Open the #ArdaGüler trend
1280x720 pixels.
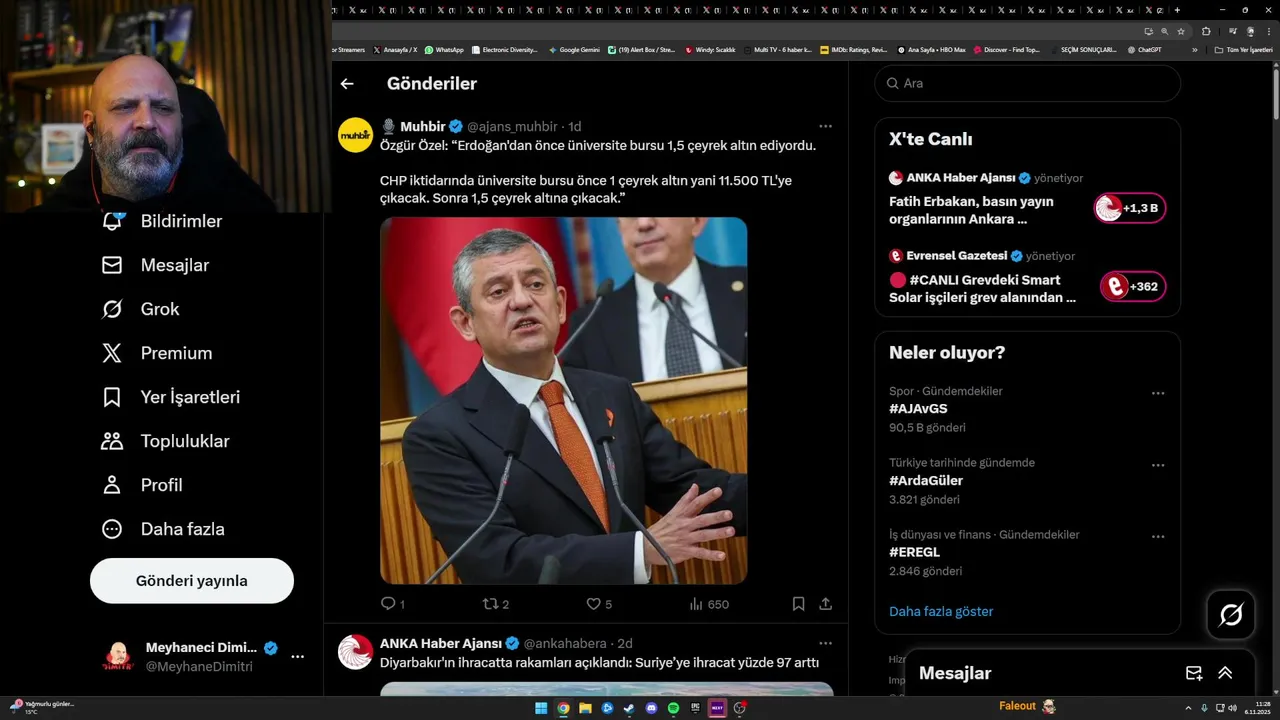pyautogui.click(x=926, y=481)
